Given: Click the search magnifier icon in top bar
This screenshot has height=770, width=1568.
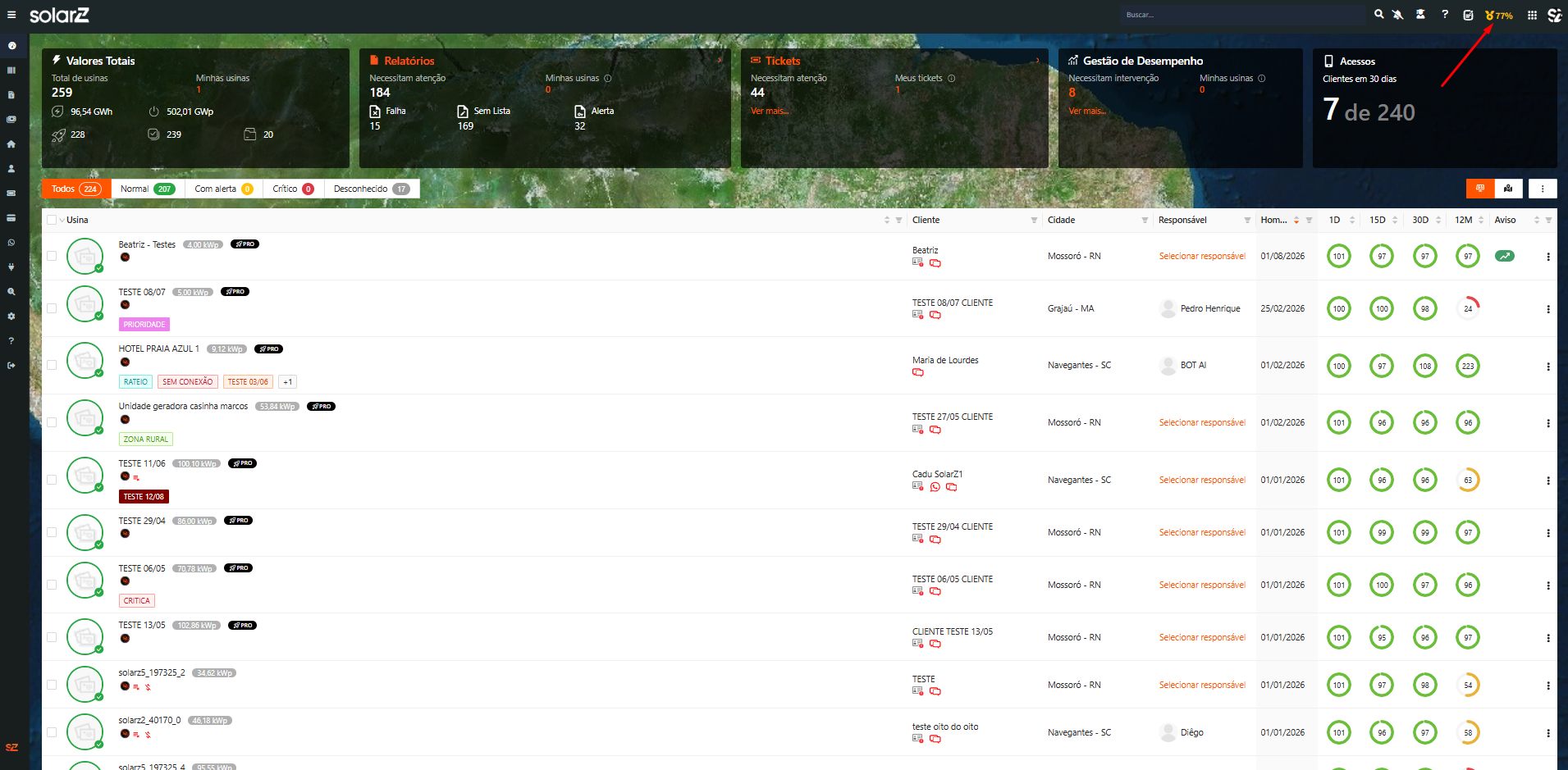Looking at the screenshot, I should point(1379,15).
